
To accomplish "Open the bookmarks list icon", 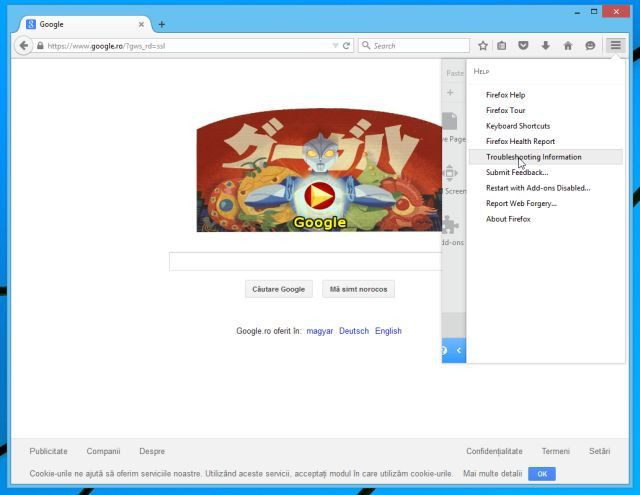I will 503,45.
